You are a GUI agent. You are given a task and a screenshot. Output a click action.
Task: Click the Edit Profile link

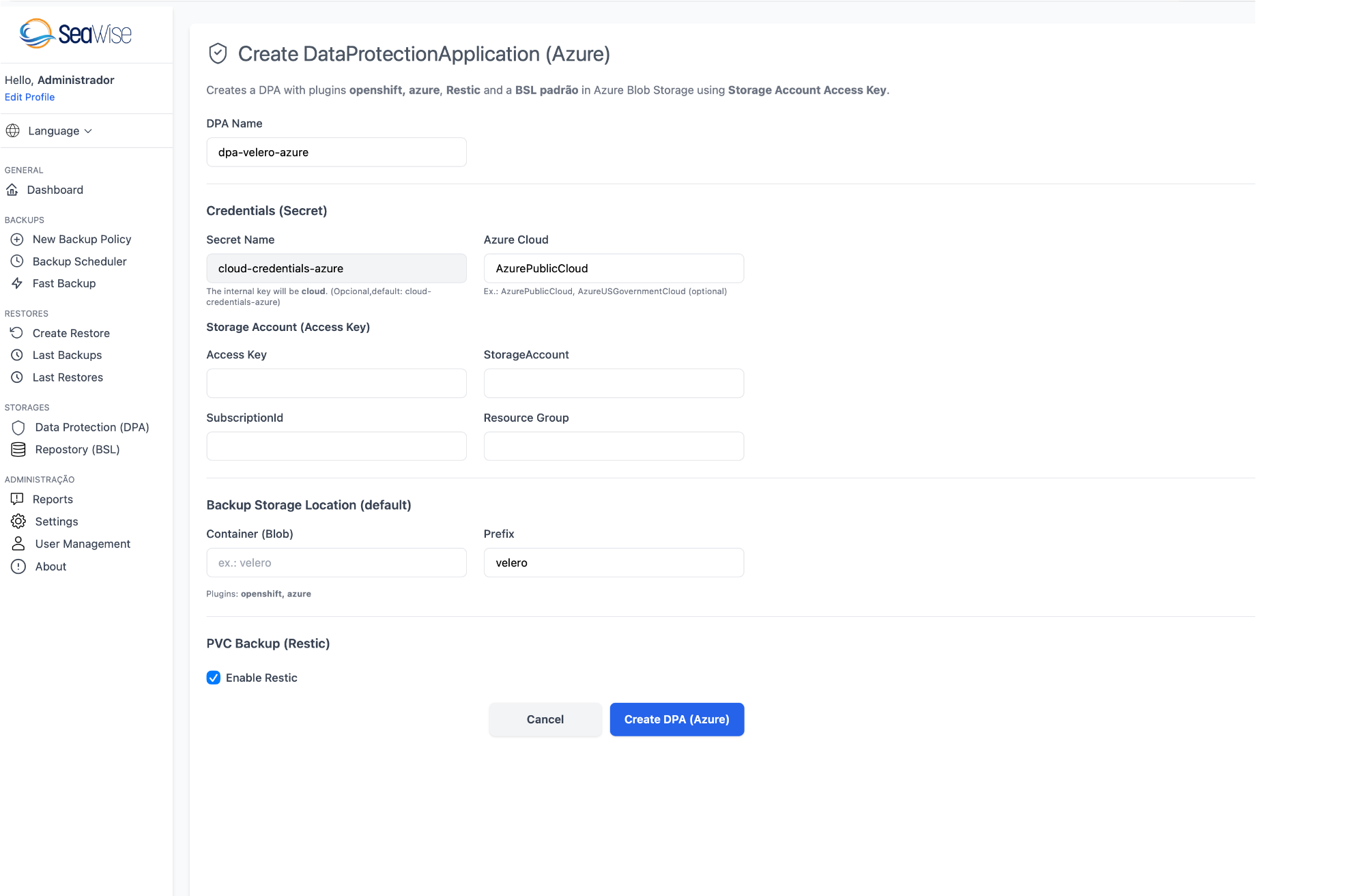click(29, 97)
